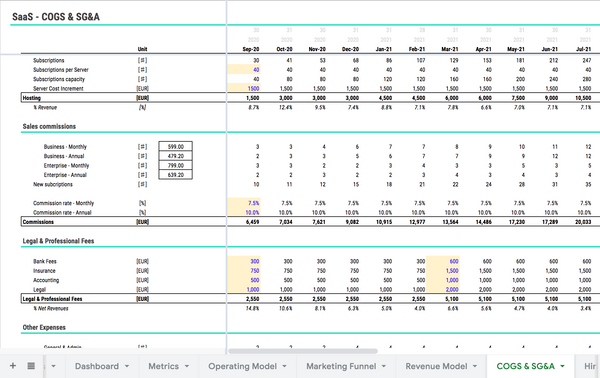Open Revenue Model sheet tab
Viewport: 600px width, 378px height.
[x=436, y=366]
